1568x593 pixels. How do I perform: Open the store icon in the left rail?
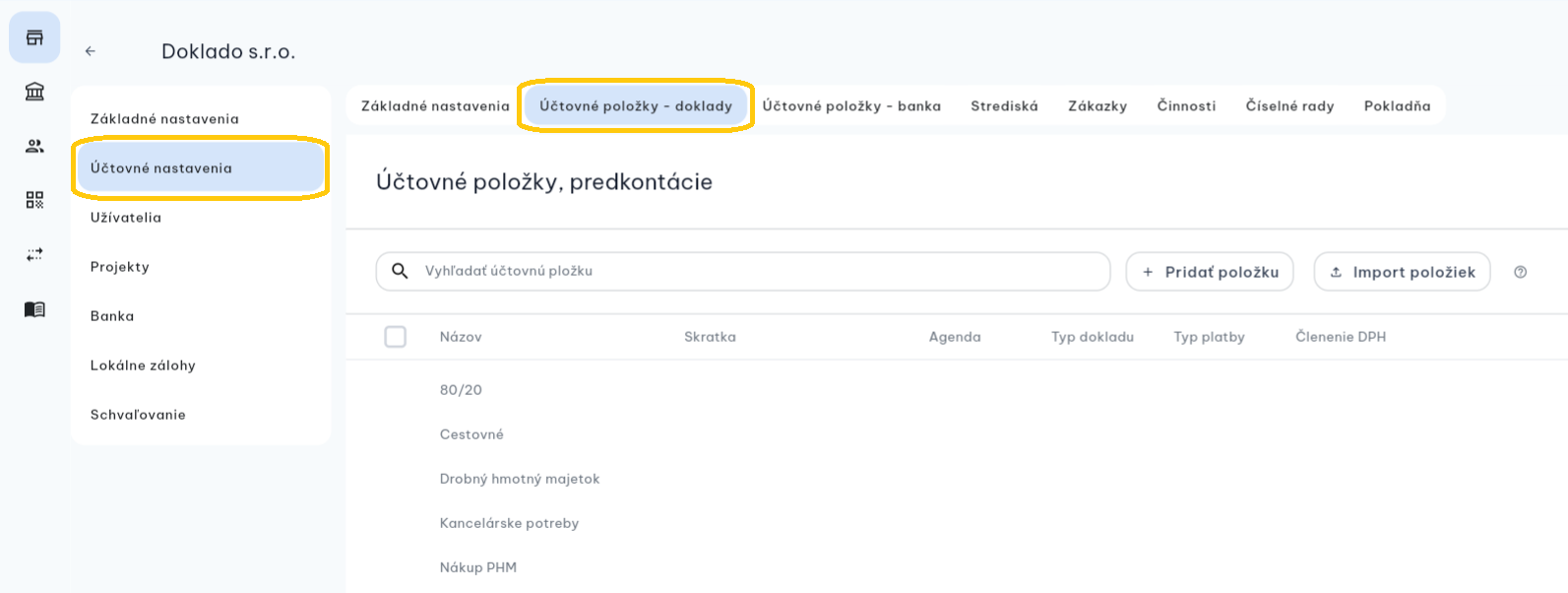pos(34,37)
